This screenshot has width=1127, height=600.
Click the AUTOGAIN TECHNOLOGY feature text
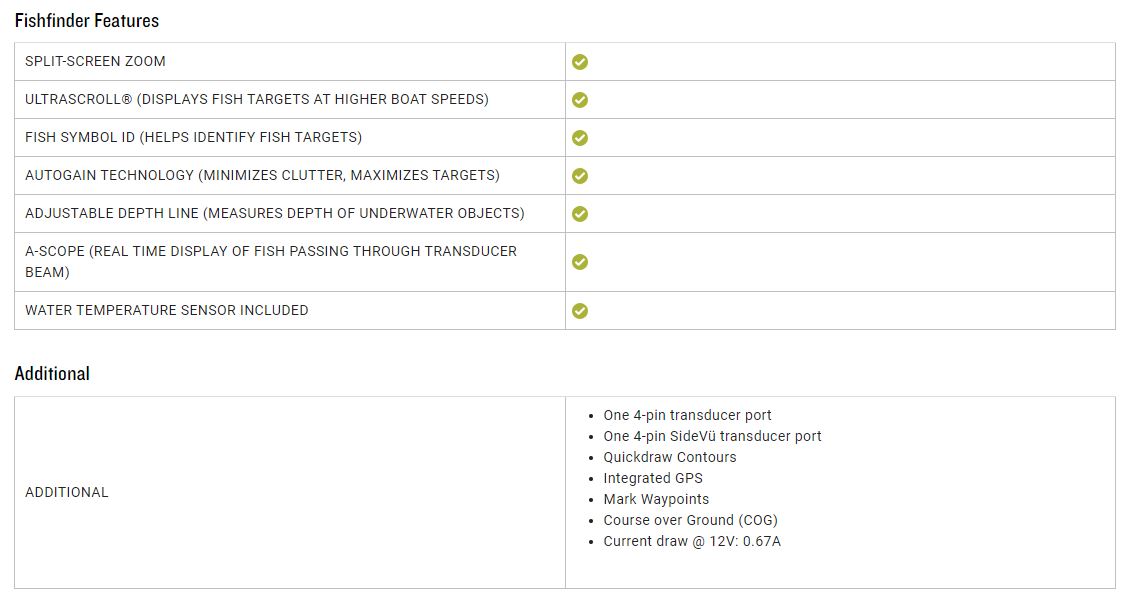coord(262,175)
